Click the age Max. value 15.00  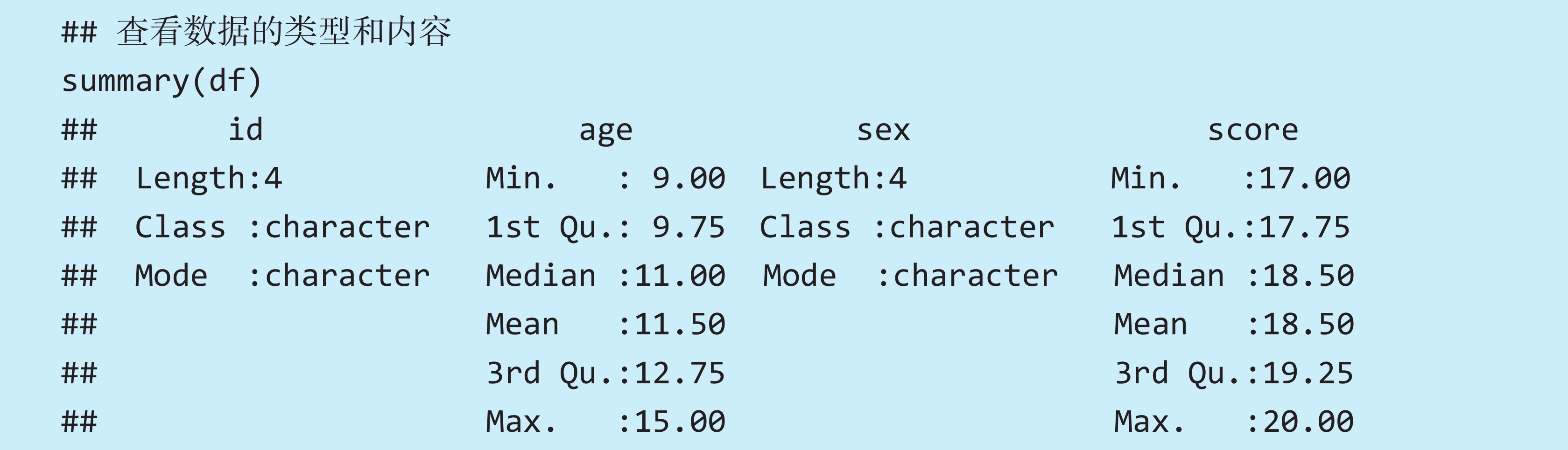pos(679,422)
